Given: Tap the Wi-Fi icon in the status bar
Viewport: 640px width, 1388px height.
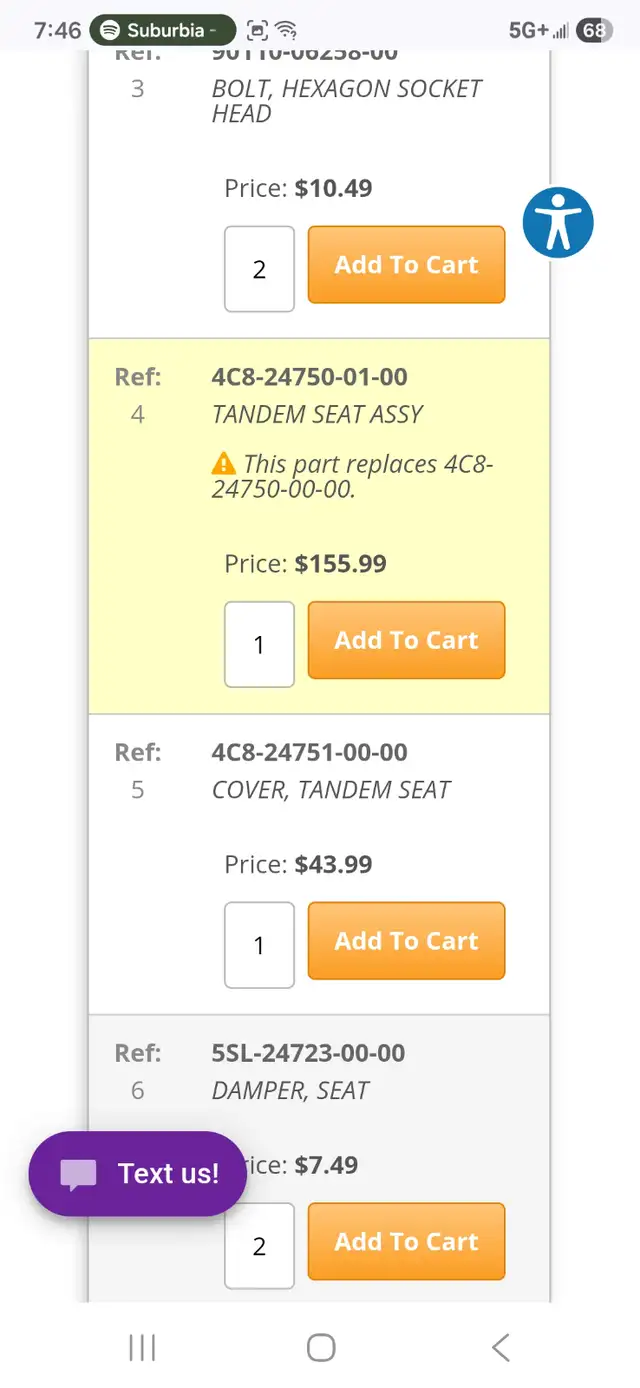Looking at the screenshot, I should coord(287,30).
